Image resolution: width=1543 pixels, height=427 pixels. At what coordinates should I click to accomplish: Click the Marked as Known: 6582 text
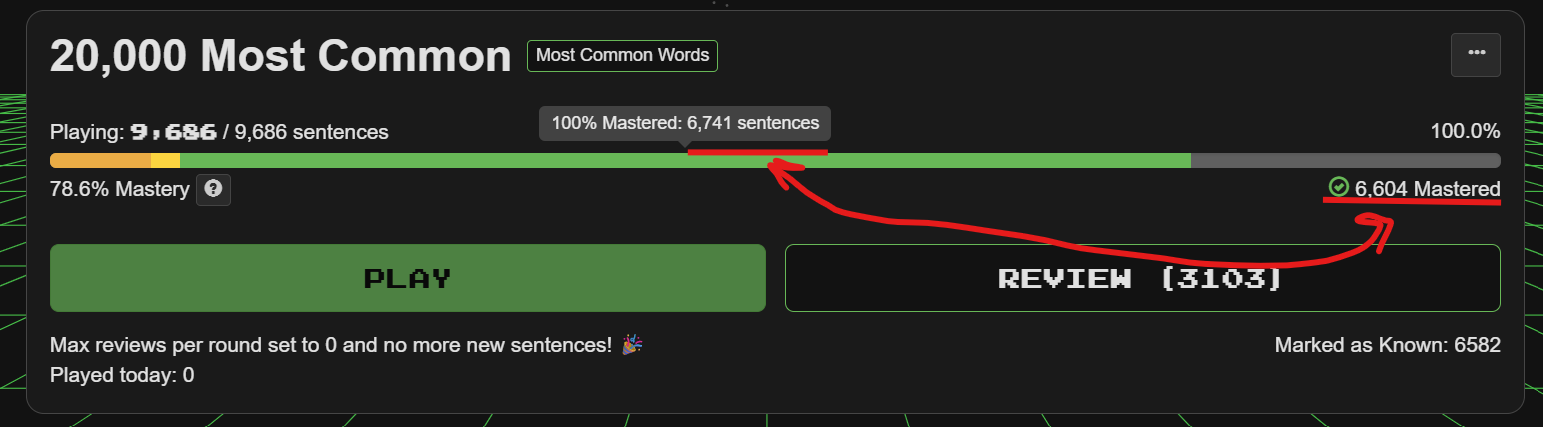1387,345
